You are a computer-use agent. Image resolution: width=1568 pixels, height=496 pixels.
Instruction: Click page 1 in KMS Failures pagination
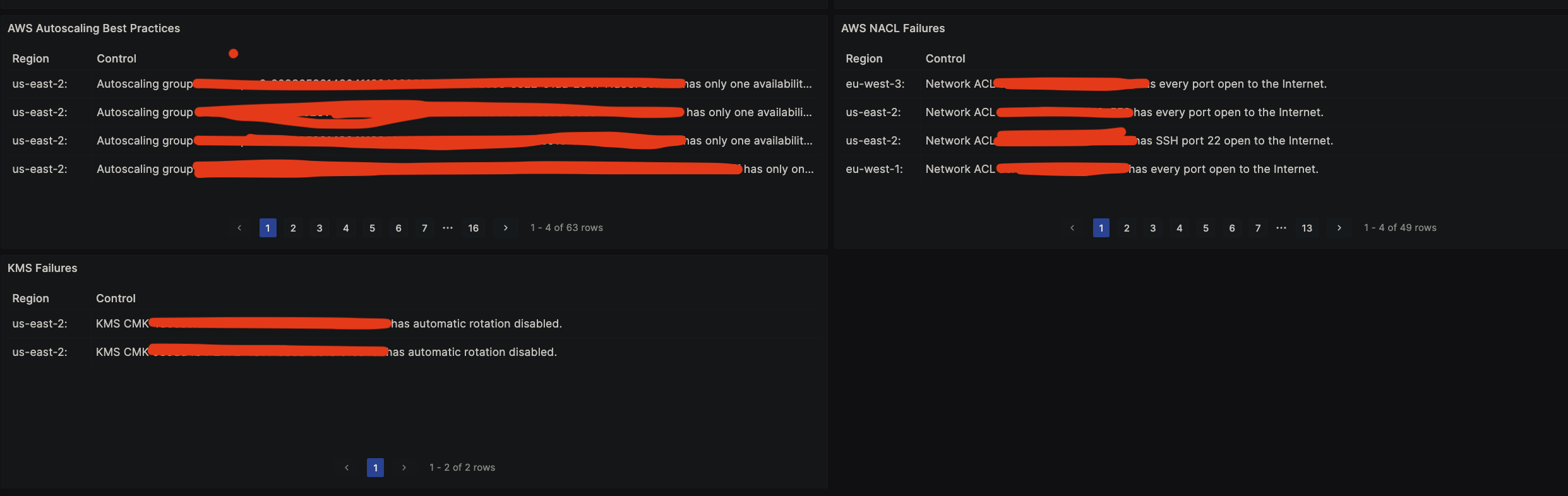375,468
